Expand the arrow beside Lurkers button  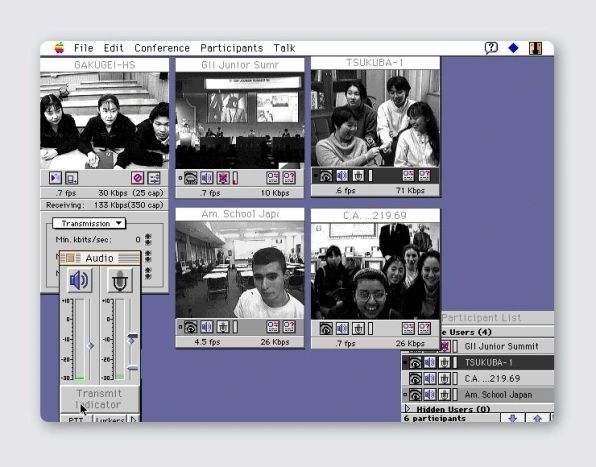pos(133,420)
